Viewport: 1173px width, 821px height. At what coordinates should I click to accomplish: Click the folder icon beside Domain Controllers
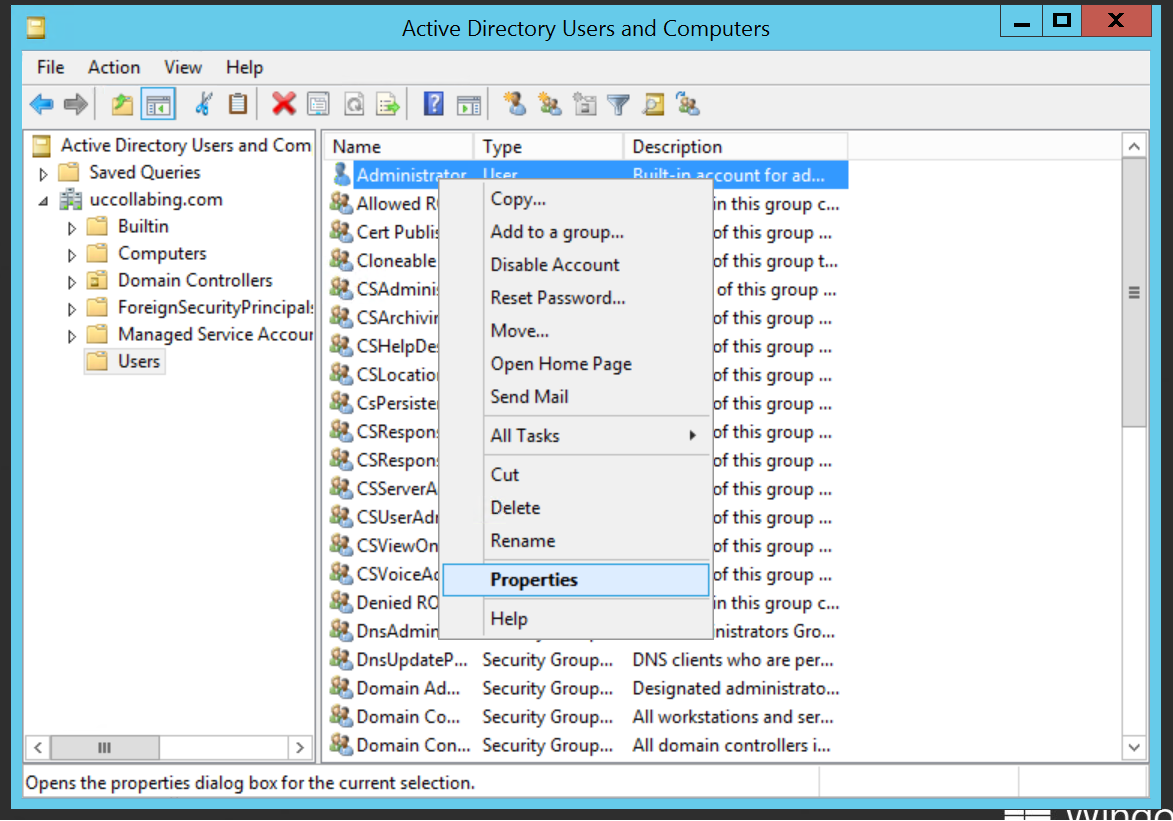click(x=97, y=281)
